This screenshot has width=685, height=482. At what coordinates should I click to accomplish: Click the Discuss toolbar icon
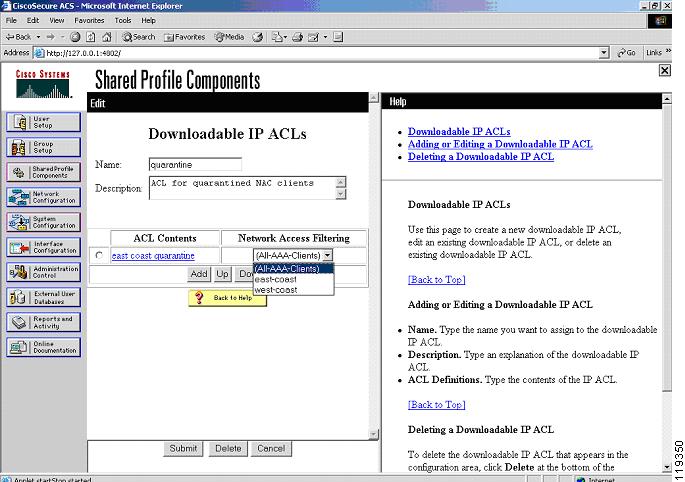[338, 37]
